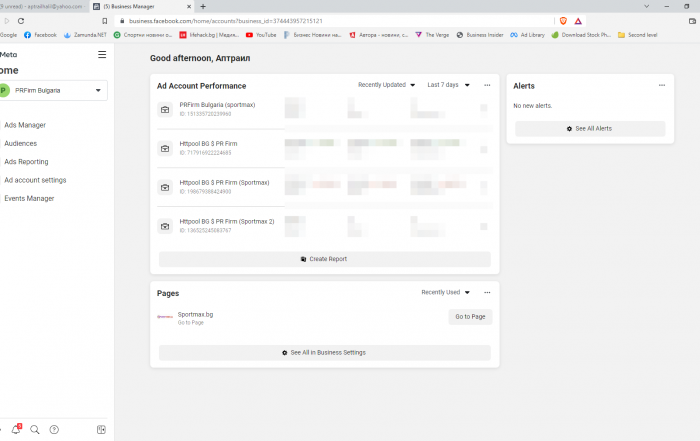Click the Httpool BG $ PR Firm (Sportmax 2) icon
Image resolution: width=700 pixels, height=441 pixels.
[x=165, y=226]
